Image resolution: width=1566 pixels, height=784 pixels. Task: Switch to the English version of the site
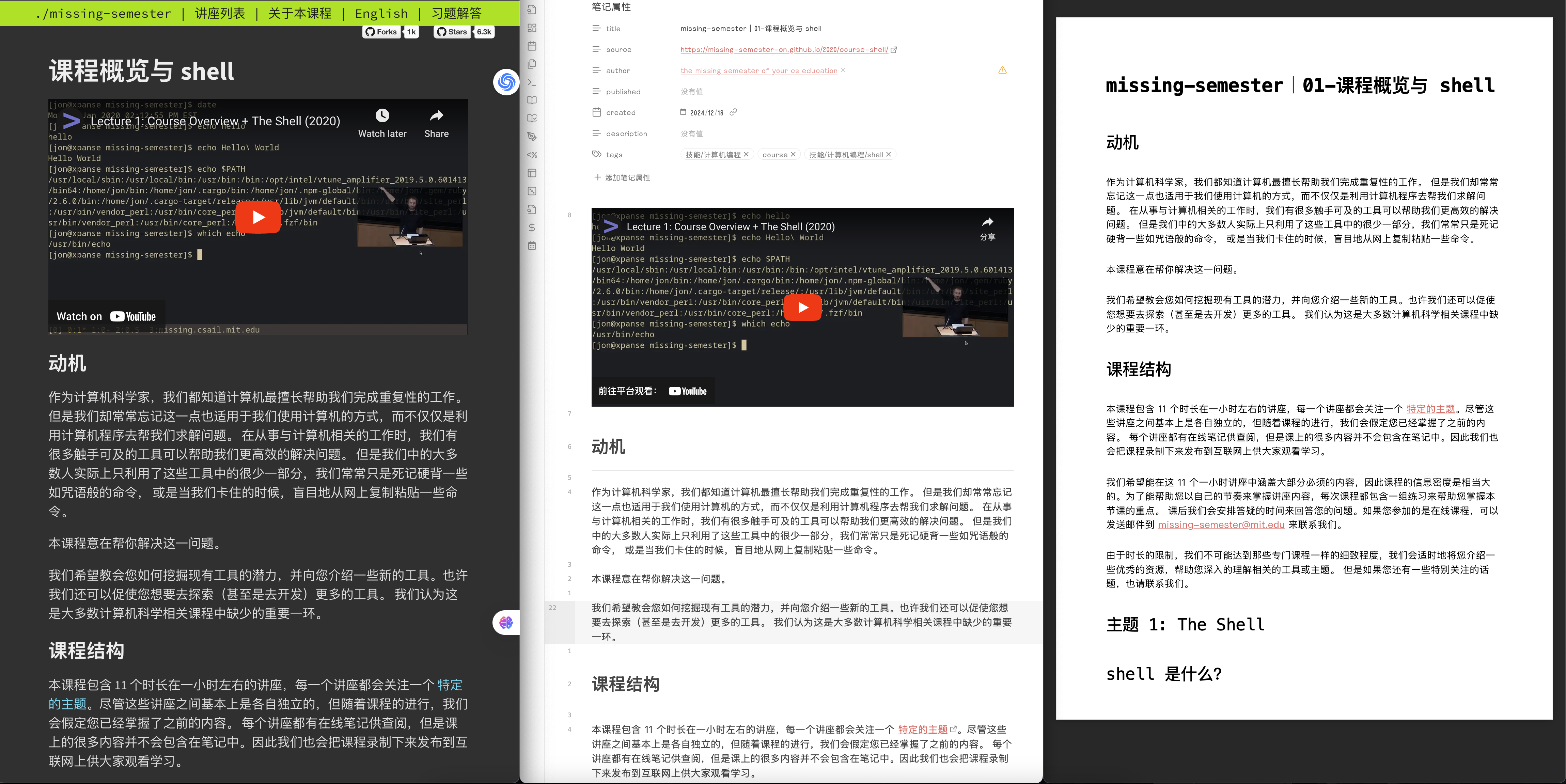click(x=381, y=13)
